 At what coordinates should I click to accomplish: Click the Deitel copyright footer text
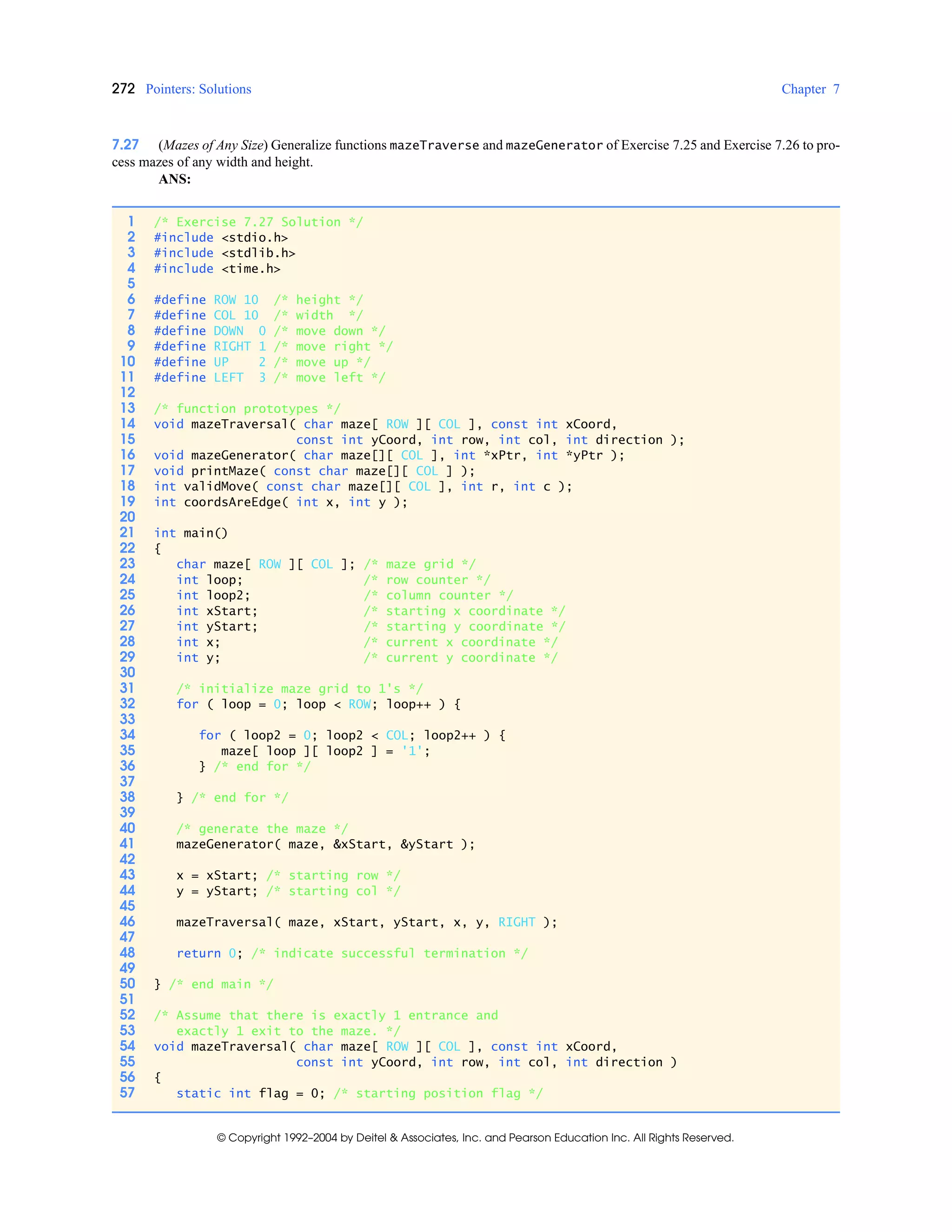475,1138
